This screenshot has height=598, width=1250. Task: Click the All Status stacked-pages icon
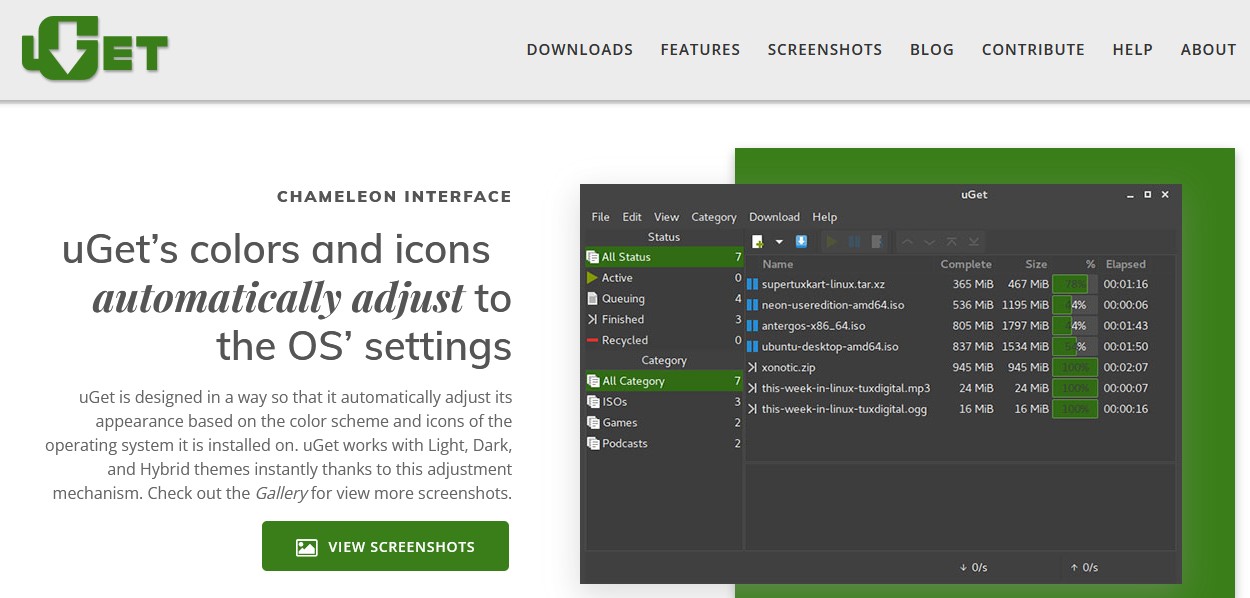pyautogui.click(x=593, y=257)
